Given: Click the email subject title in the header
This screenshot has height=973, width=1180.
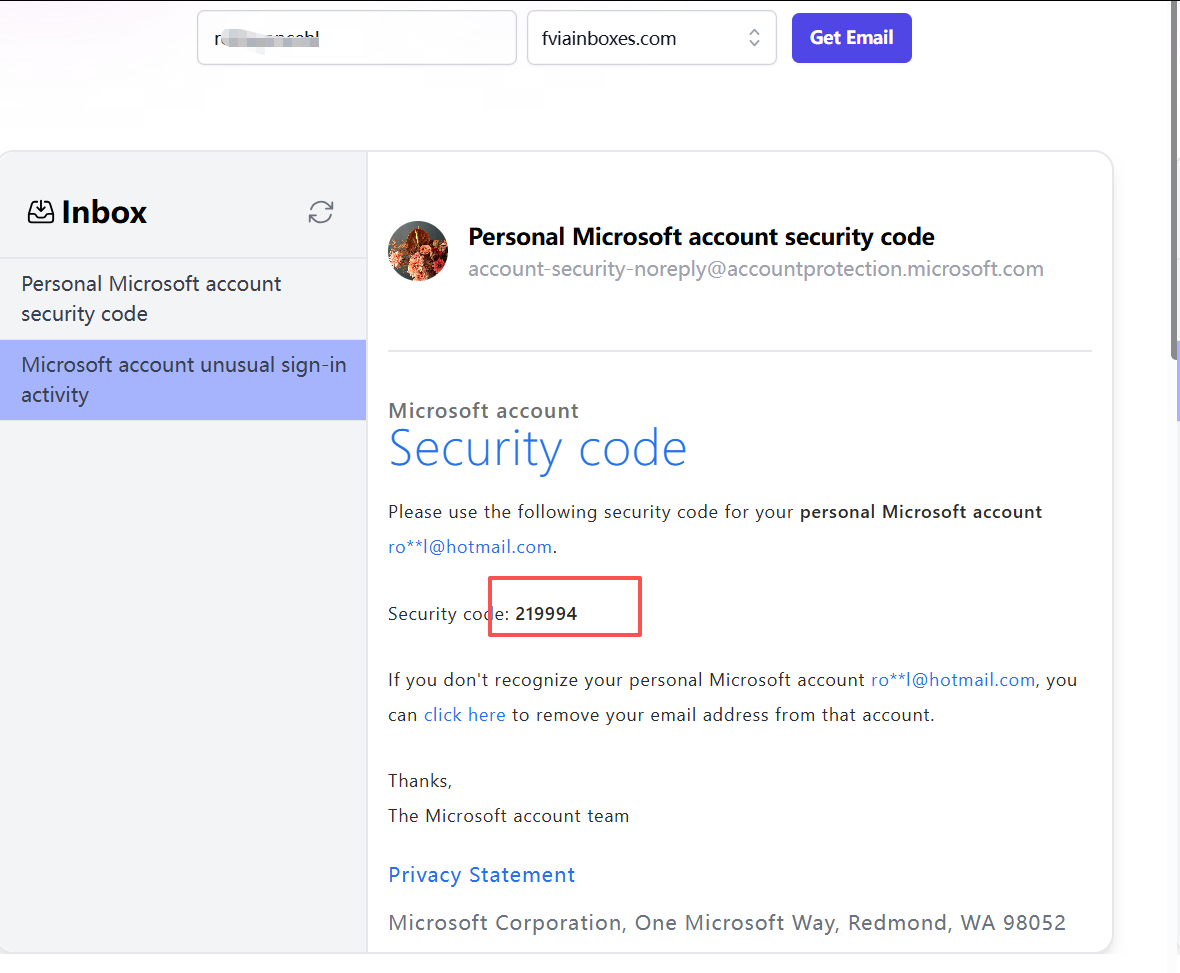Looking at the screenshot, I should [701, 237].
